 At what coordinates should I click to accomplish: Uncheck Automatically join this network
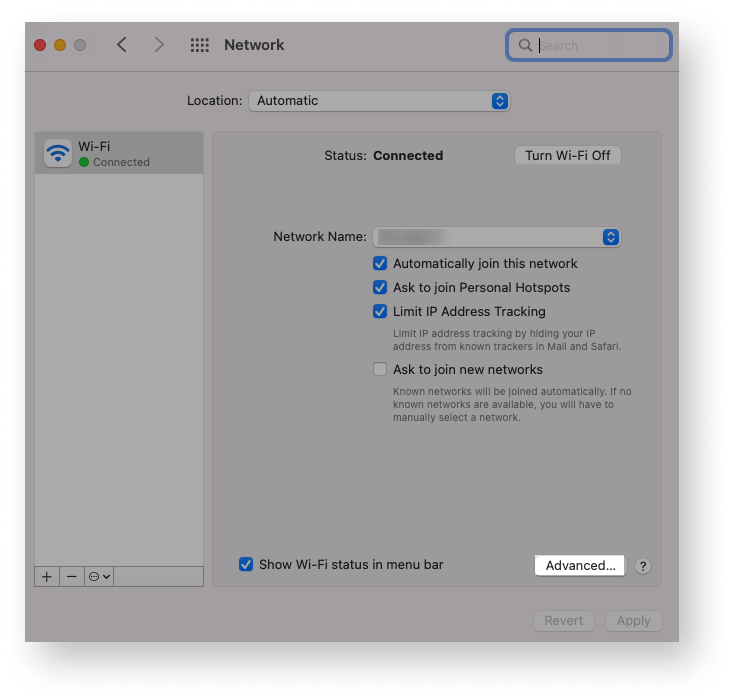tap(380, 263)
